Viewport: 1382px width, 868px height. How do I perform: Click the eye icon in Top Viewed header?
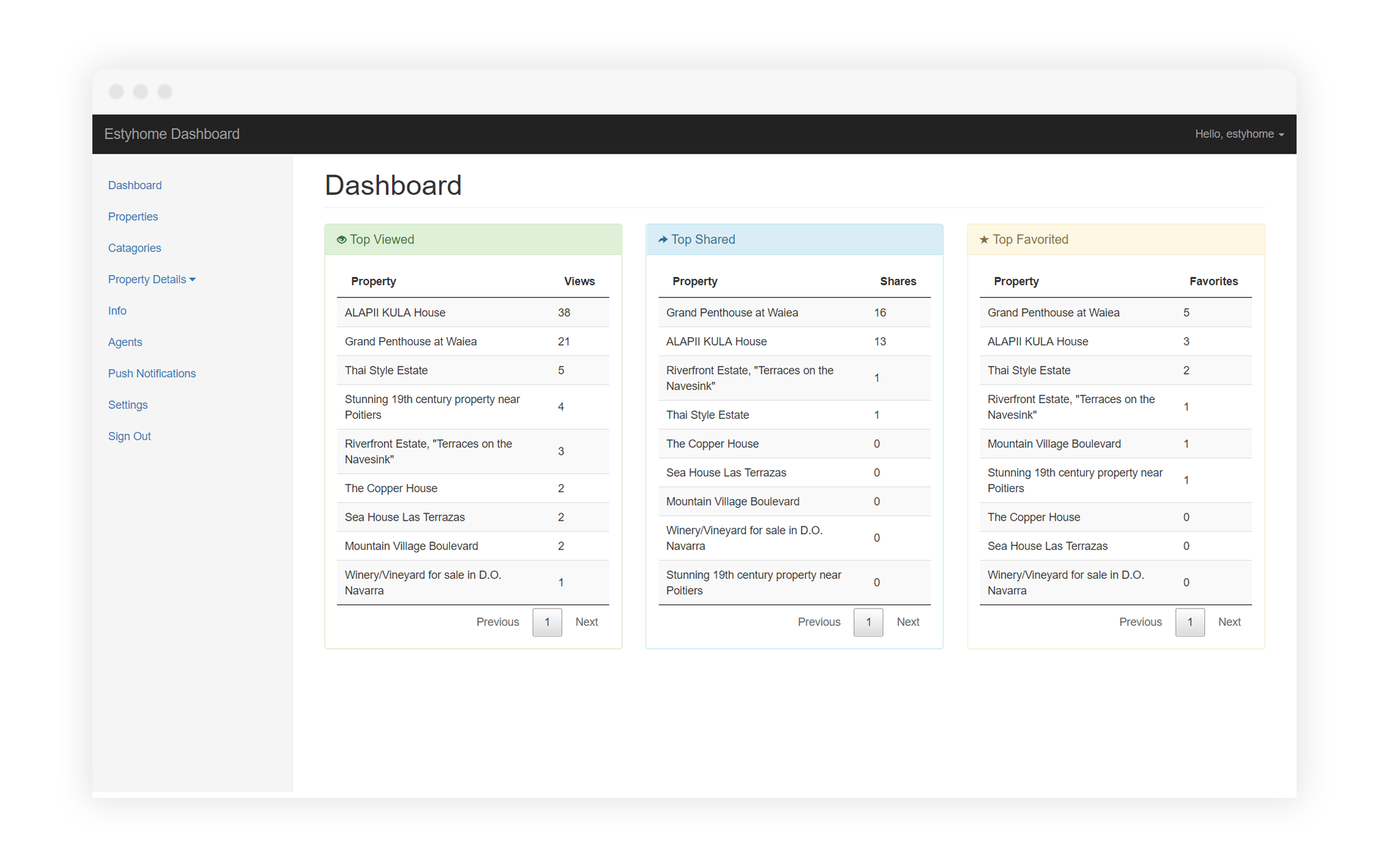pyautogui.click(x=342, y=240)
